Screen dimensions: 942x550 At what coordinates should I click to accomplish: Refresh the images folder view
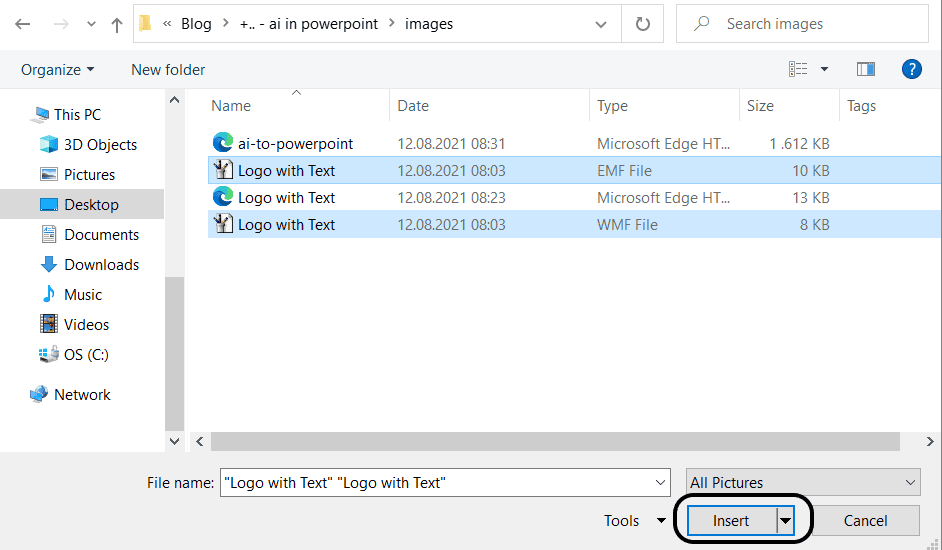coord(642,24)
